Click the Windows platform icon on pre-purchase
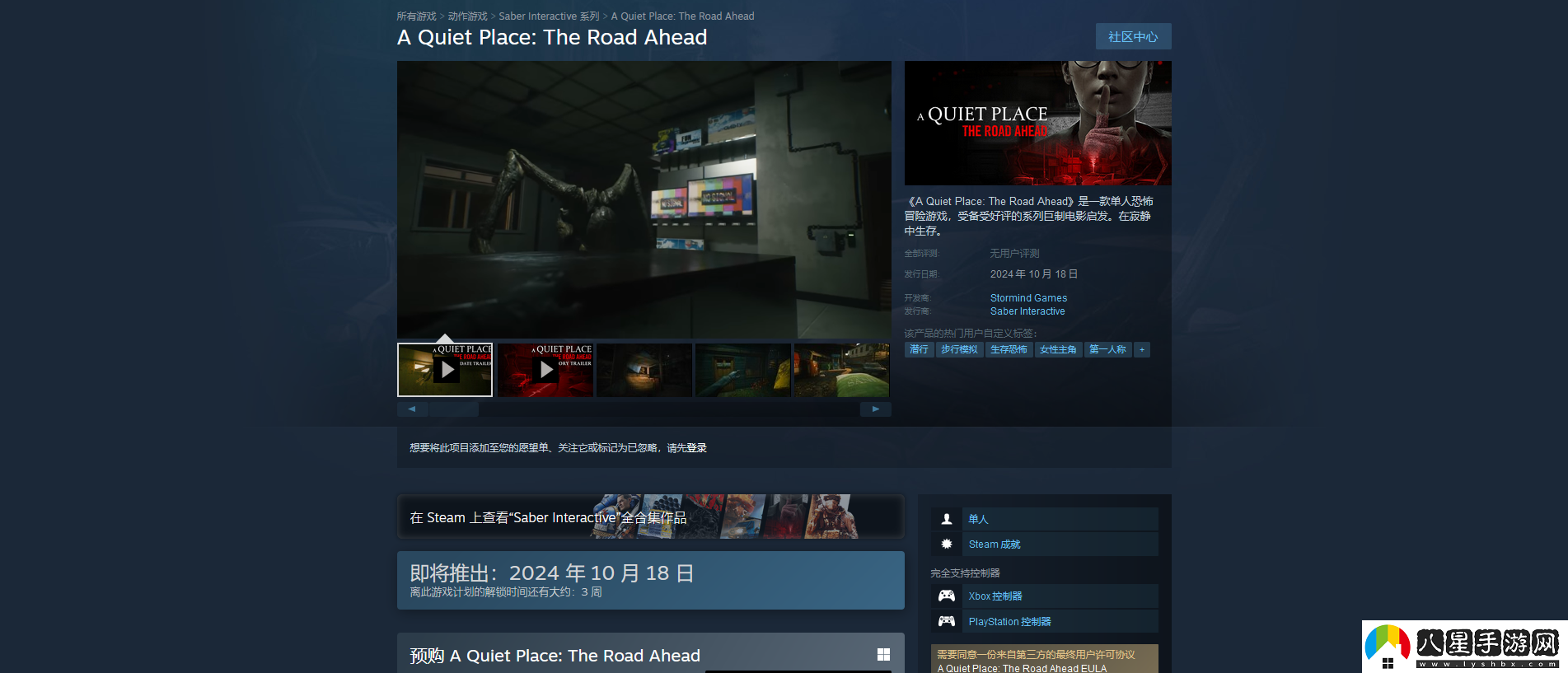The width and height of the screenshot is (1568, 673). [883, 654]
